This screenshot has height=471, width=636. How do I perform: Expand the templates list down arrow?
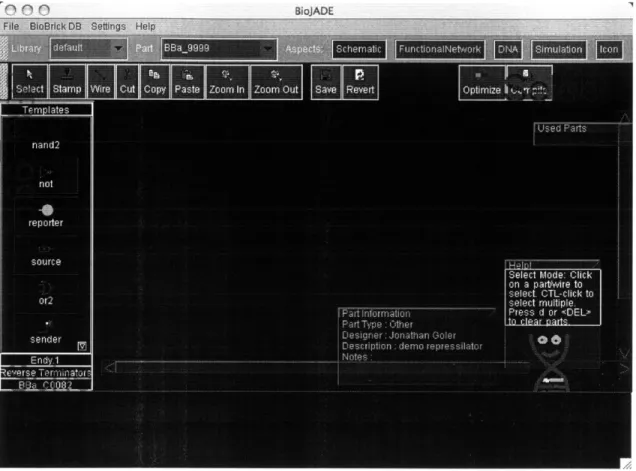(82, 346)
